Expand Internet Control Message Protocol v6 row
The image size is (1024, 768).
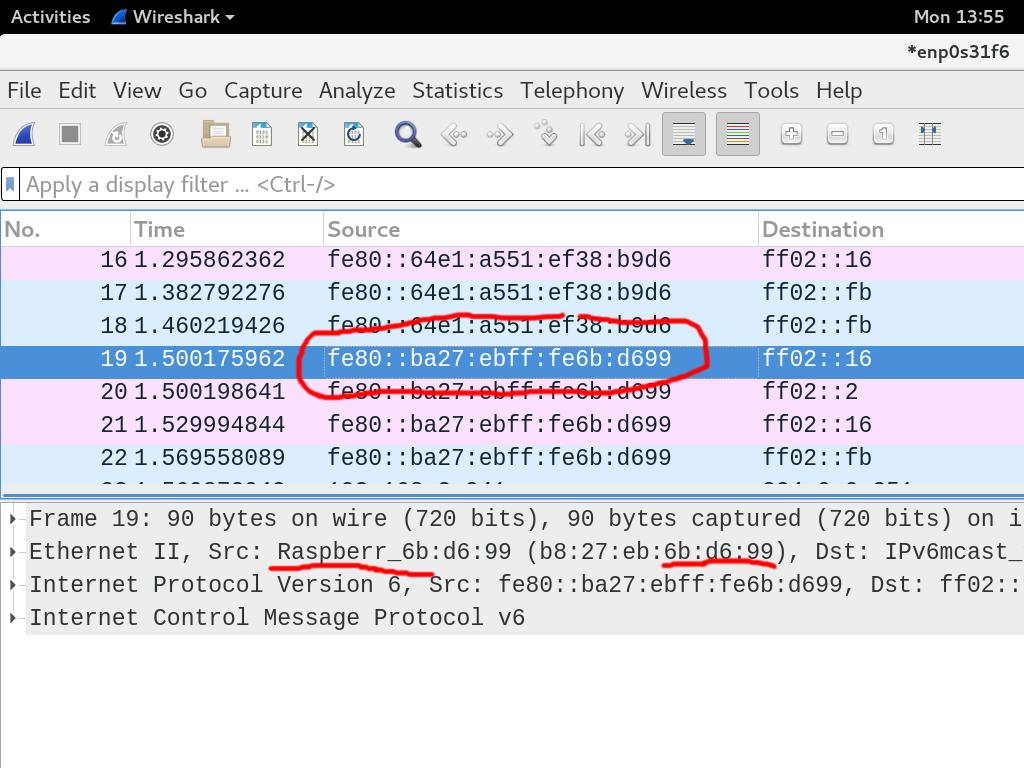point(12,618)
